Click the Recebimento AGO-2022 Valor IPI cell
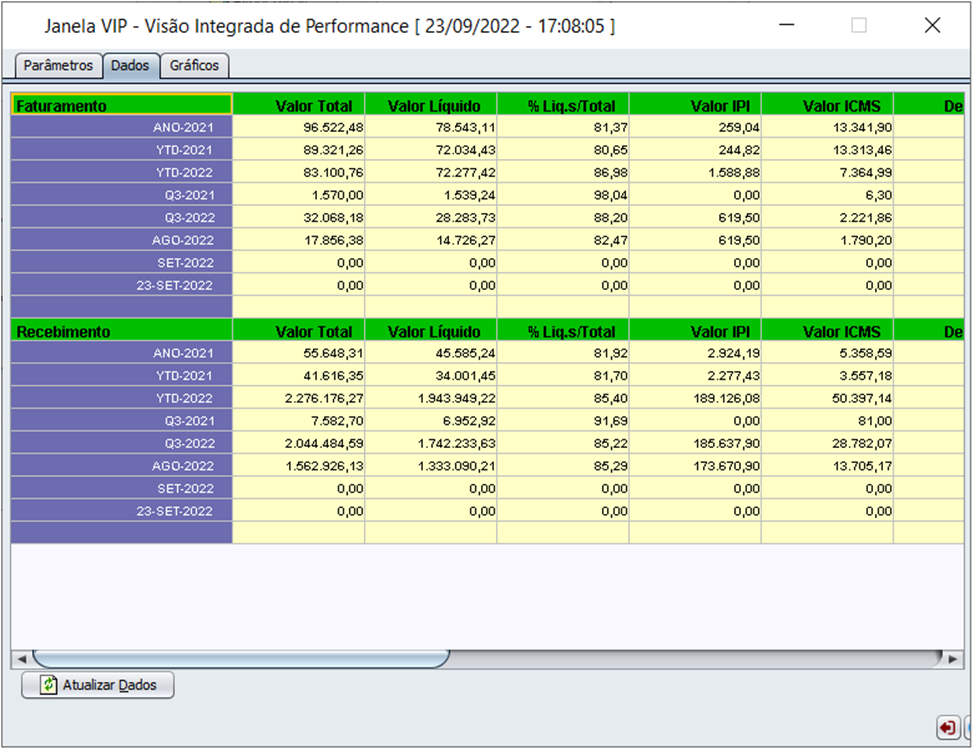This screenshot has height=750, width=975. click(x=695, y=466)
